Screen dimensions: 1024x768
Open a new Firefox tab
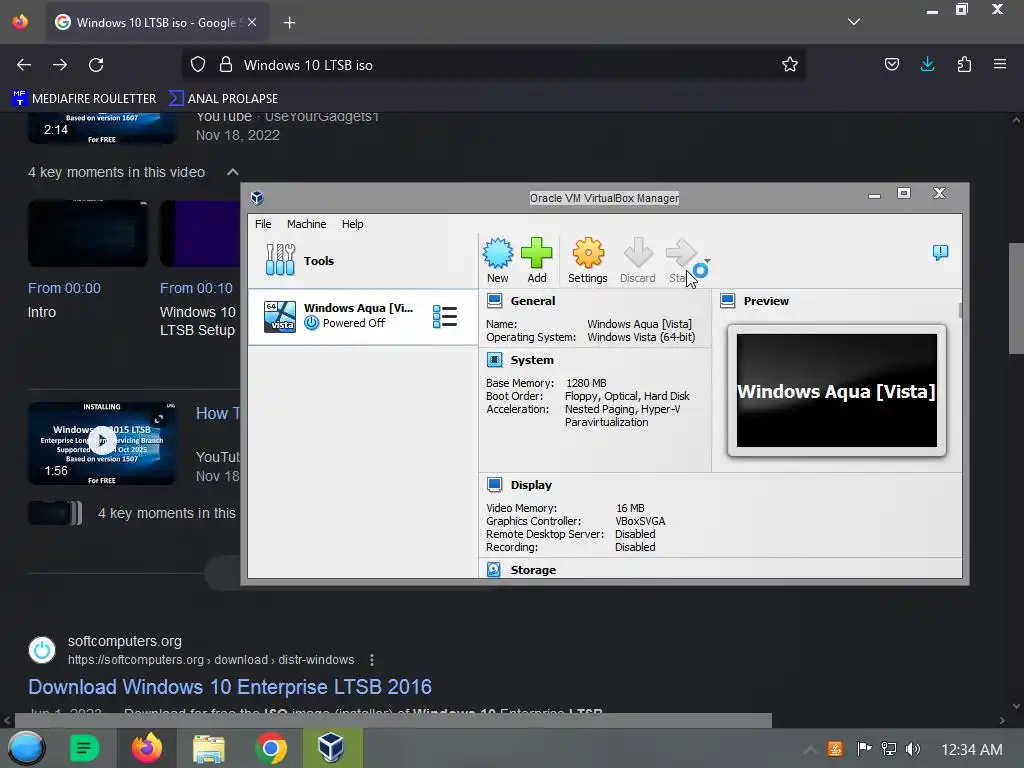coord(289,23)
